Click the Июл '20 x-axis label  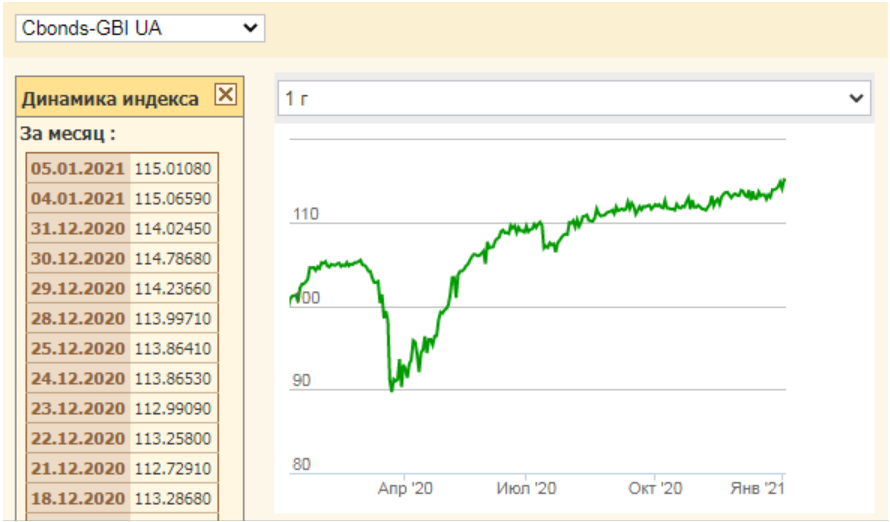(x=526, y=489)
